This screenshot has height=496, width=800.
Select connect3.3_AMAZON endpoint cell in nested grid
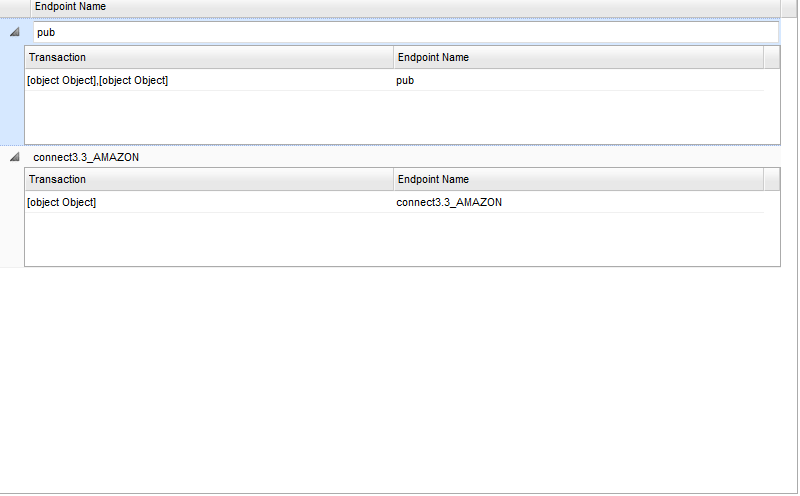point(449,202)
